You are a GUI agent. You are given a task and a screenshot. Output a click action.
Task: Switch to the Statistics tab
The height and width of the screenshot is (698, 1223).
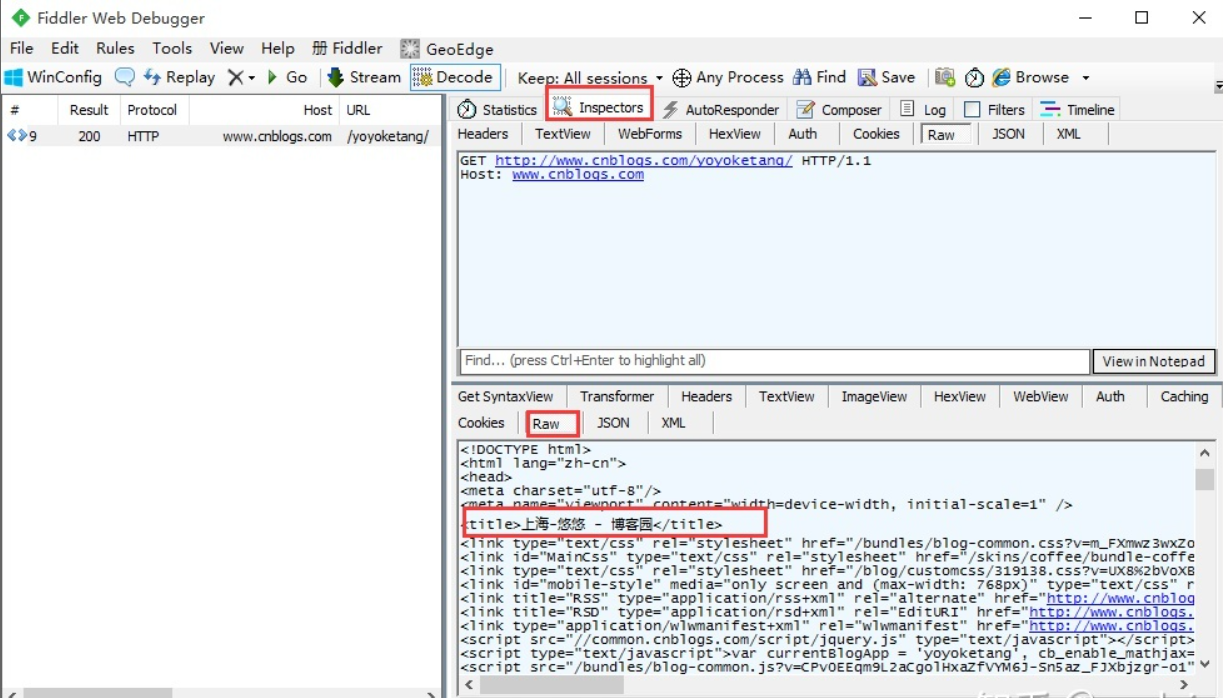497,109
